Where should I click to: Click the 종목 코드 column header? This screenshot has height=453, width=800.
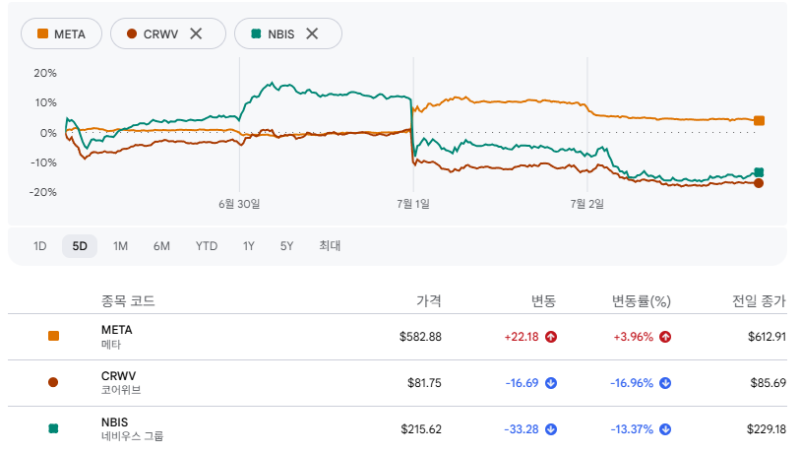coord(128,301)
